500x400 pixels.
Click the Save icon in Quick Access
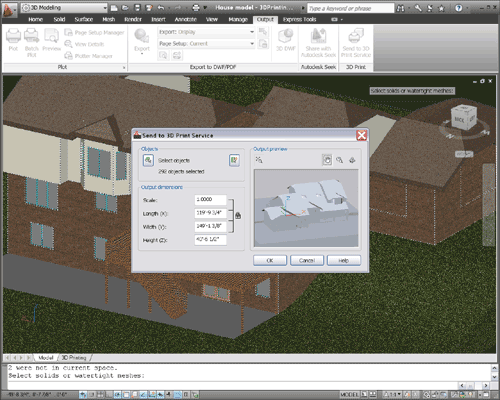[137, 8]
